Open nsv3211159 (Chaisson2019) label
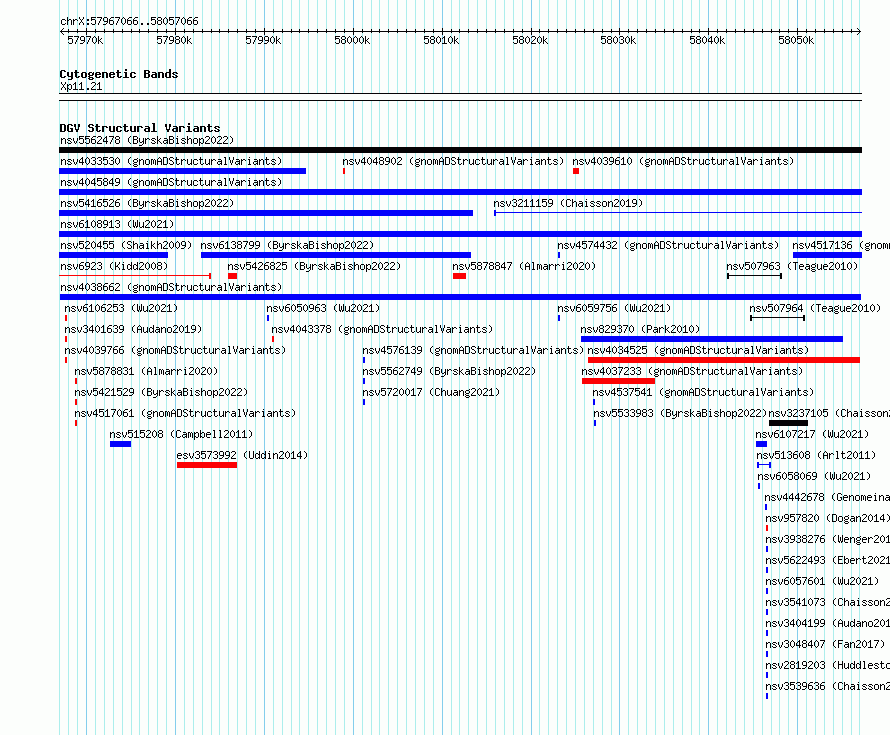The image size is (890, 735). coord(568,203)
